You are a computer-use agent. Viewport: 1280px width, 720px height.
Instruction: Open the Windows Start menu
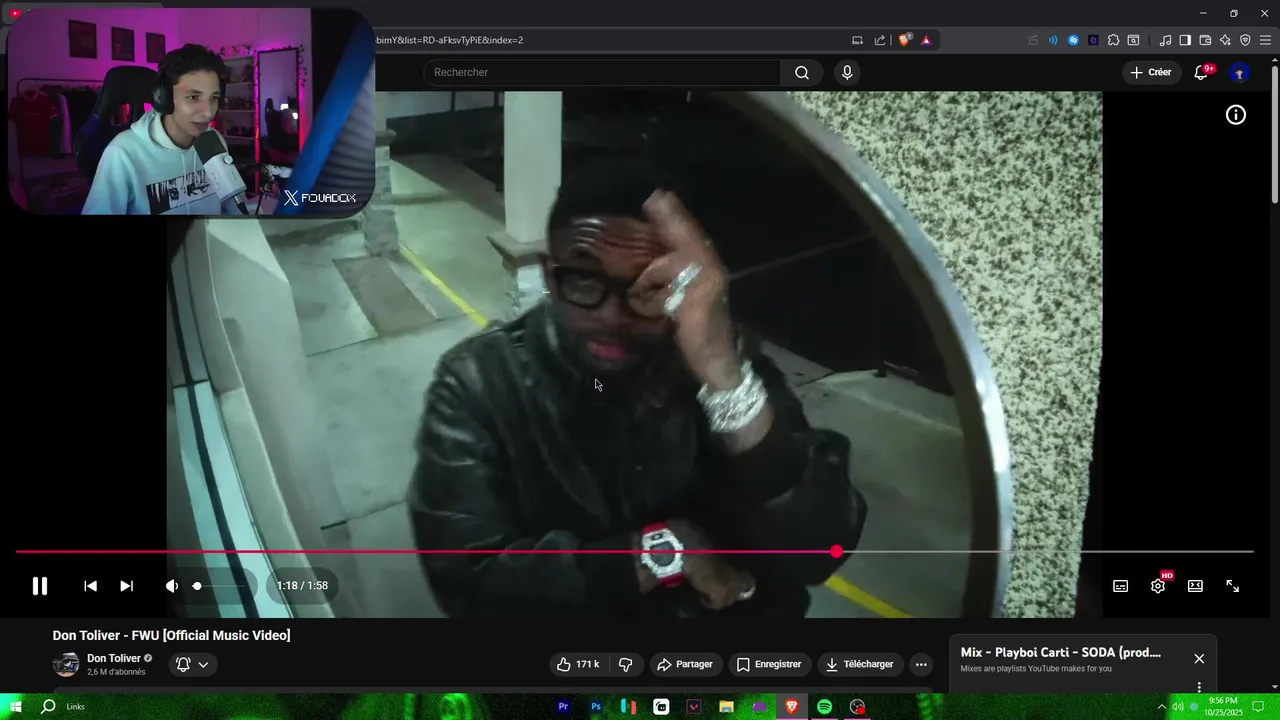point(15,707)
